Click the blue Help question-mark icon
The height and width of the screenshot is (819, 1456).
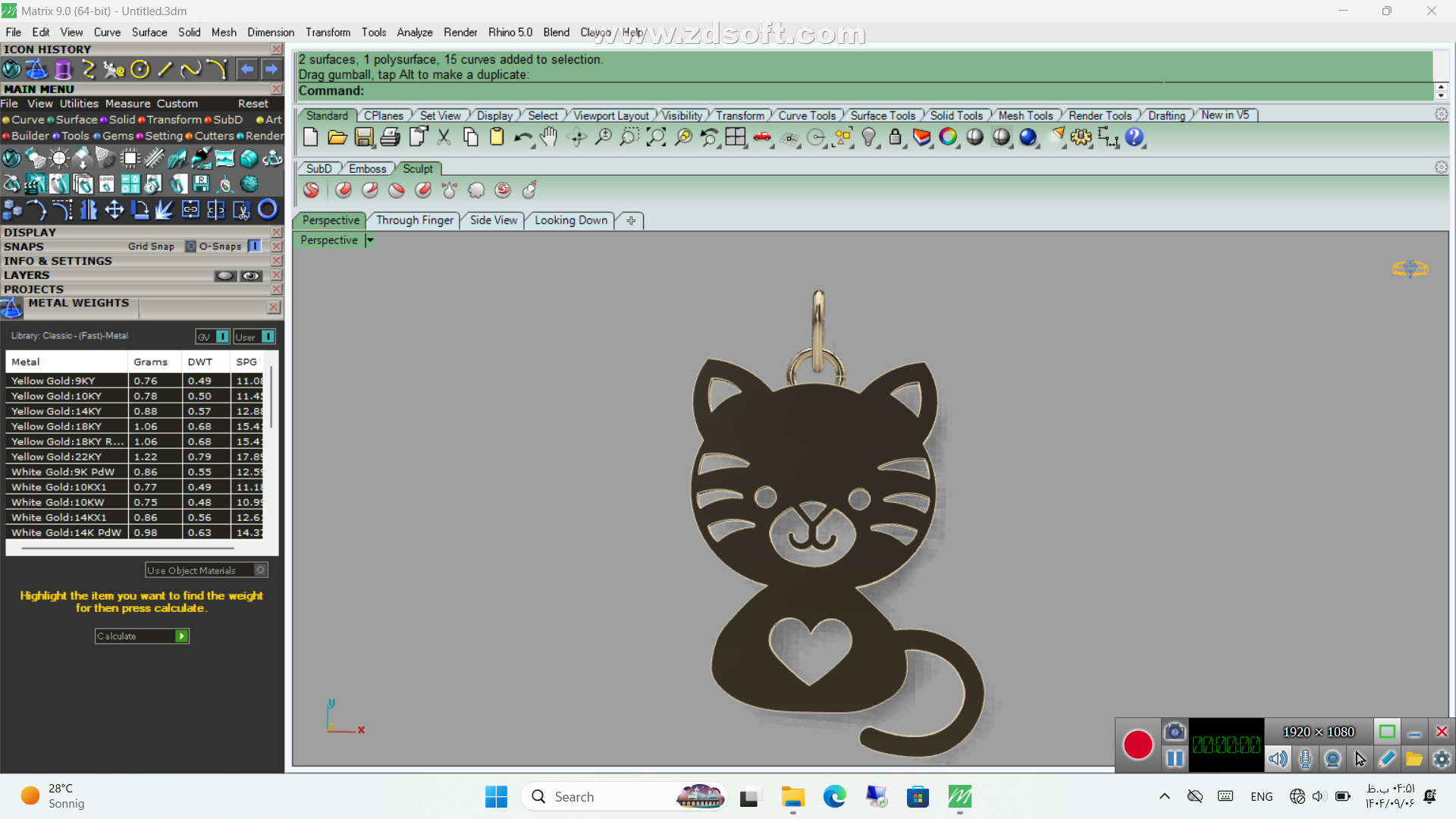tap(1134, 137)
